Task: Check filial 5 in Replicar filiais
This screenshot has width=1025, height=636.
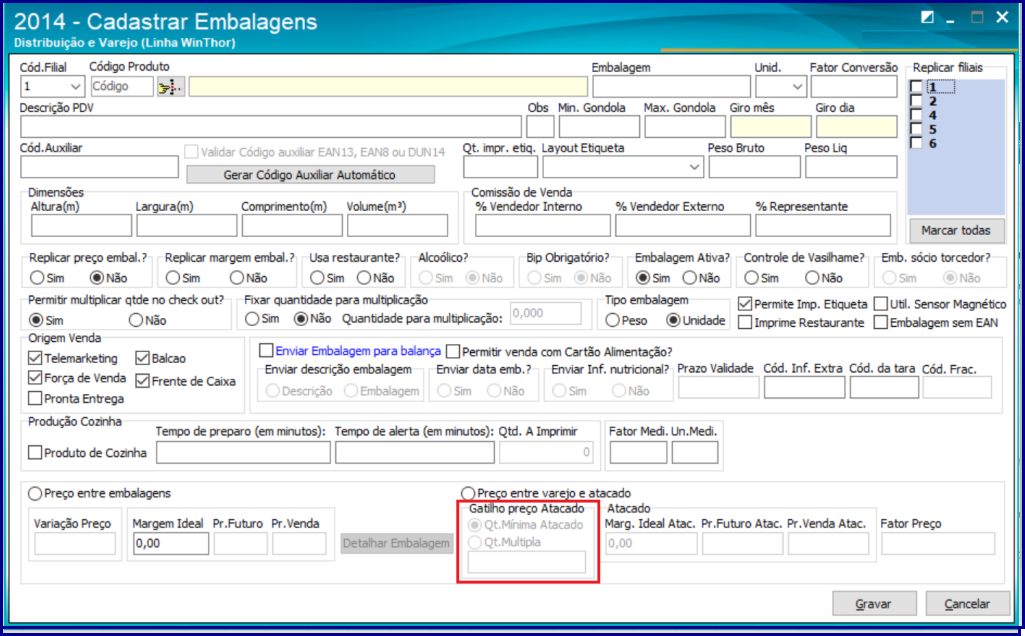Action: coord(916,129)
